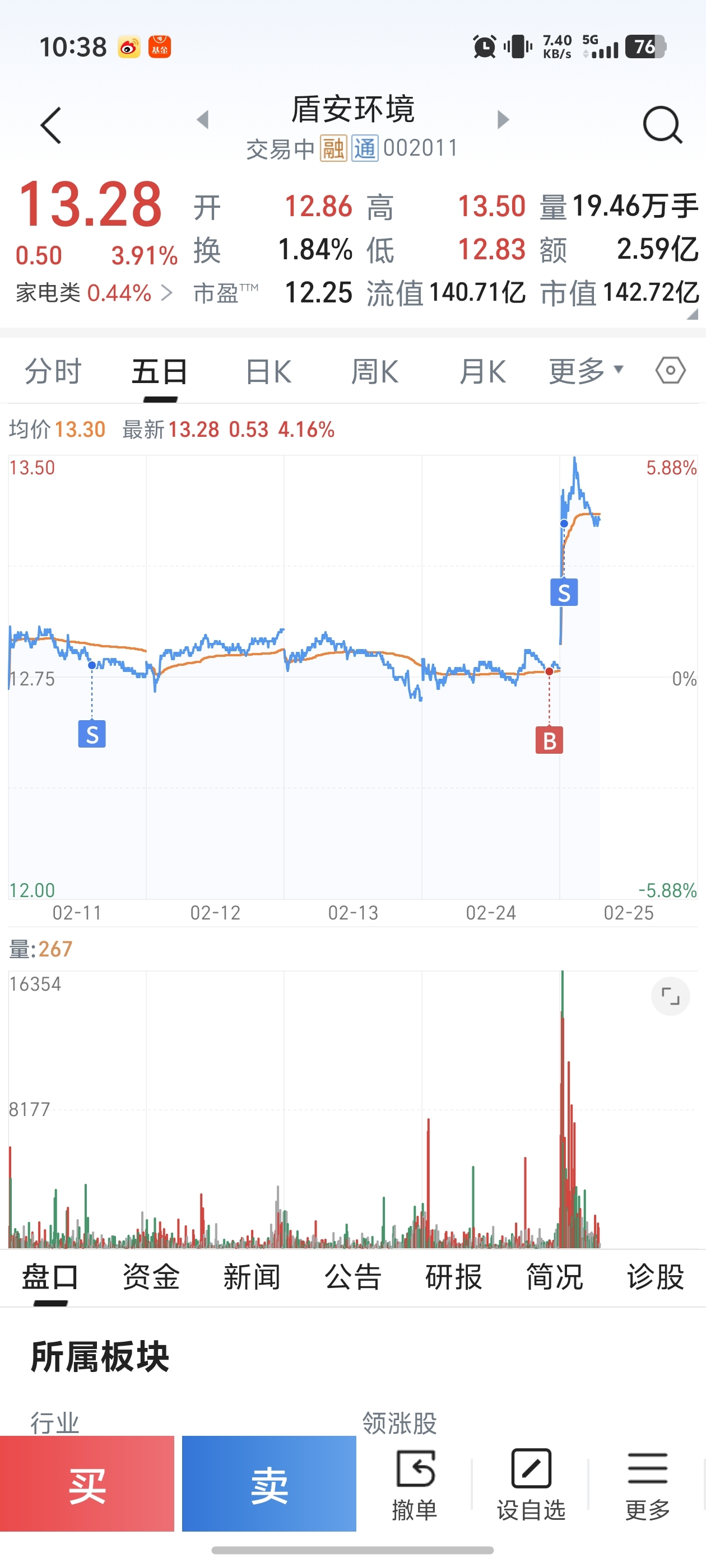
Task: Tap the 设自选 add watchlist icon
Action: [x=531, y=1483]
